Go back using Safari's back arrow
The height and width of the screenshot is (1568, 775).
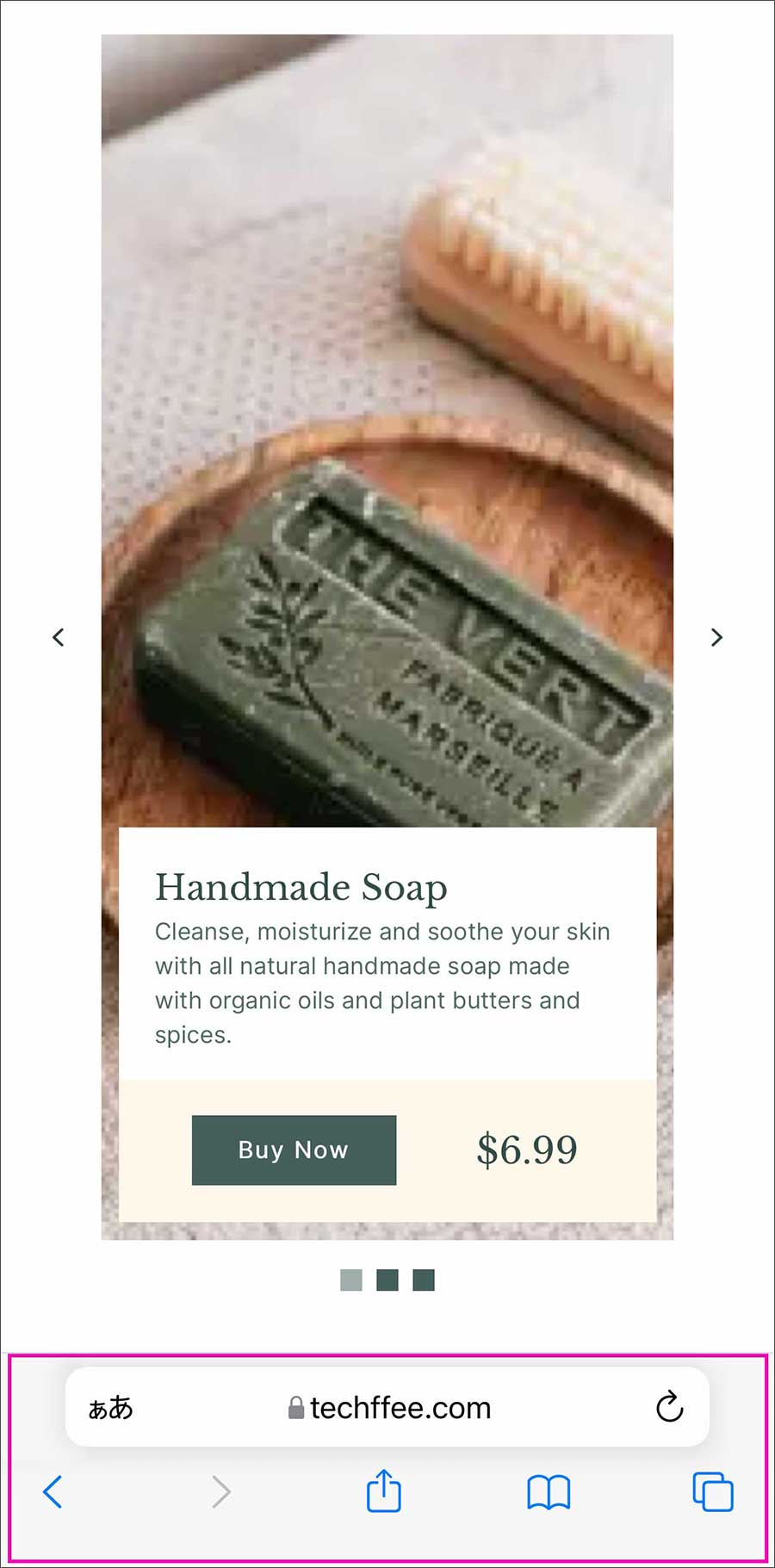(x=53, y=1491)
